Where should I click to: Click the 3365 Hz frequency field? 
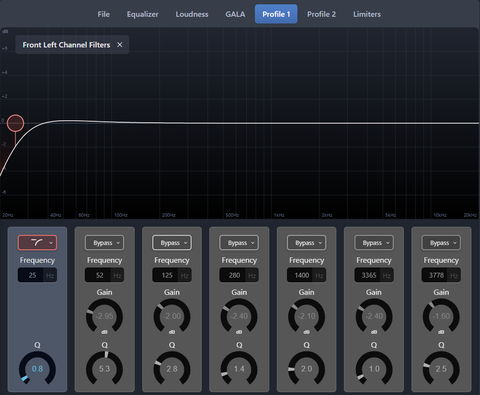coord(374,275)
